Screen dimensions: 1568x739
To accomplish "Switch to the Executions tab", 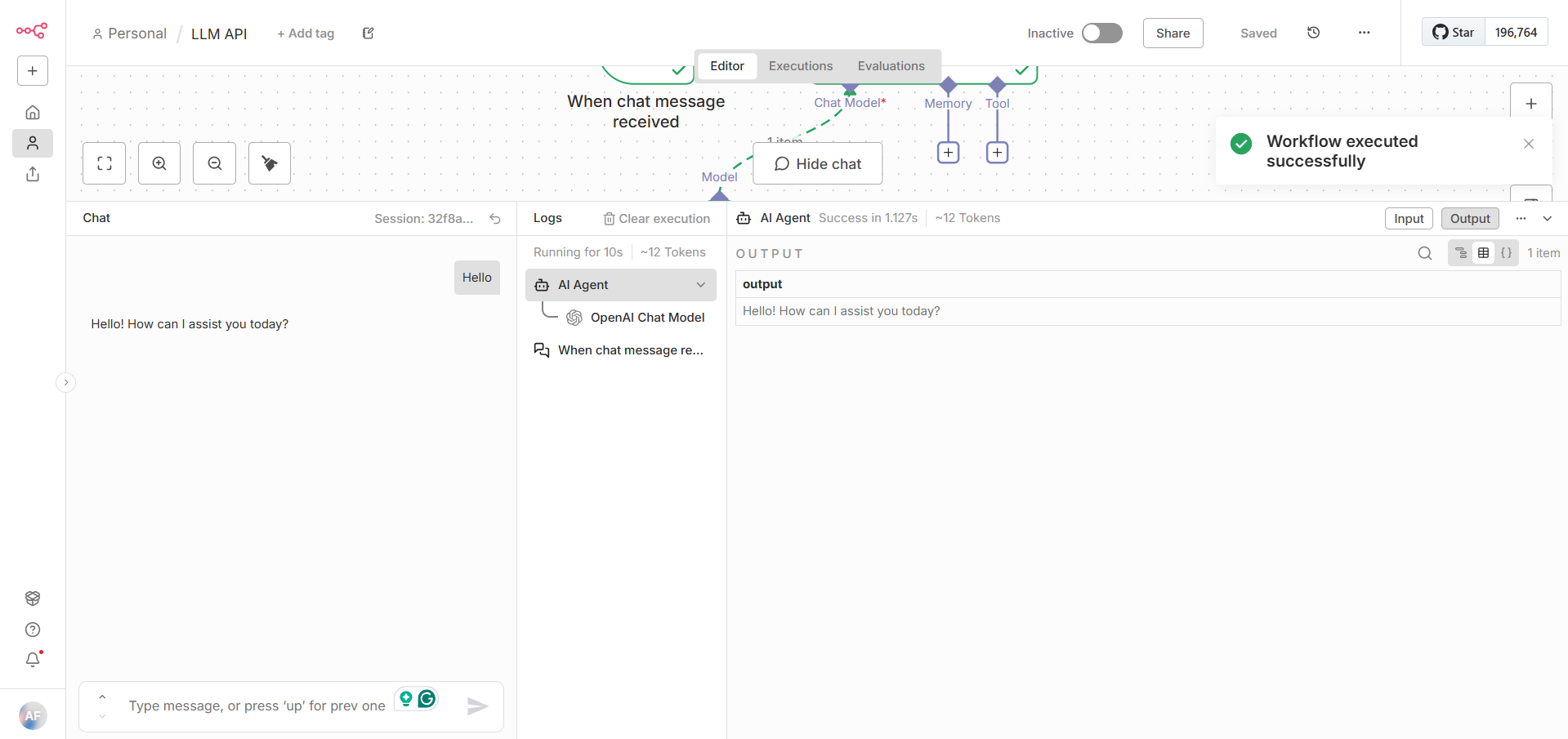I will pyautogui.click(x=801, y=66).
